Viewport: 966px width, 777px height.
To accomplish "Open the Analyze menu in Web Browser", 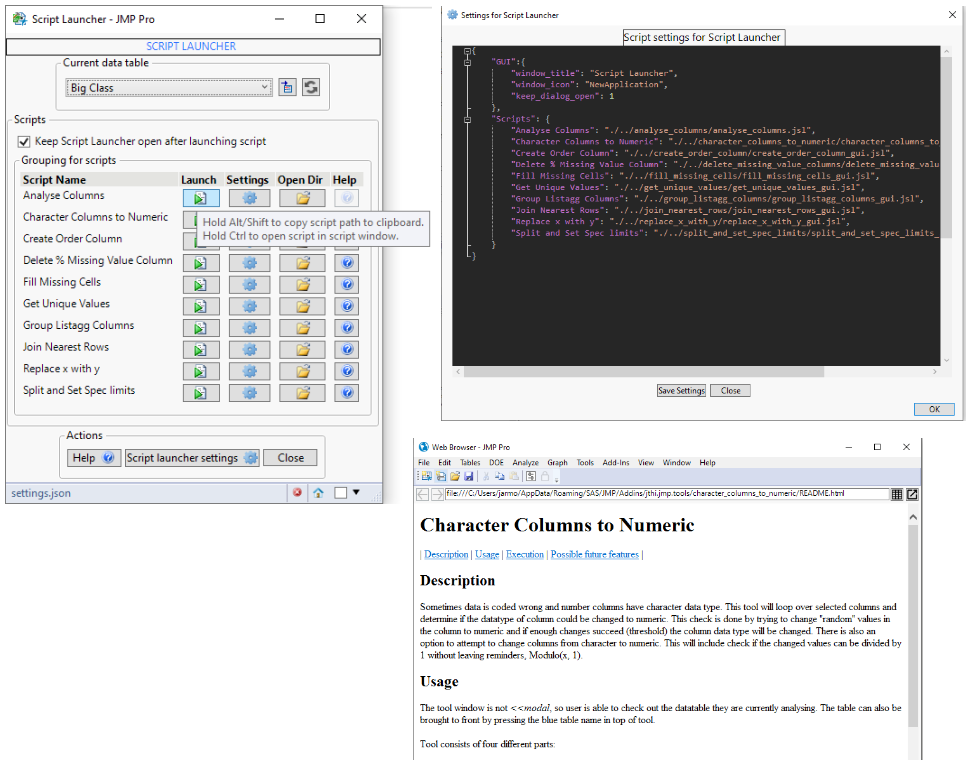I will 524,463.
